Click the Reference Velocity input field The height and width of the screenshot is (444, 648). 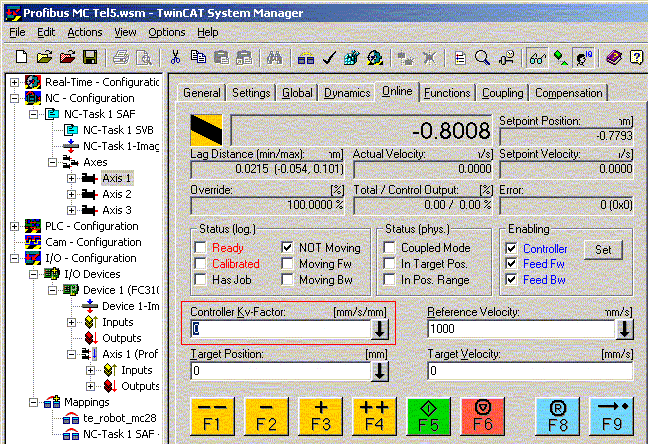tap(522, 329)
